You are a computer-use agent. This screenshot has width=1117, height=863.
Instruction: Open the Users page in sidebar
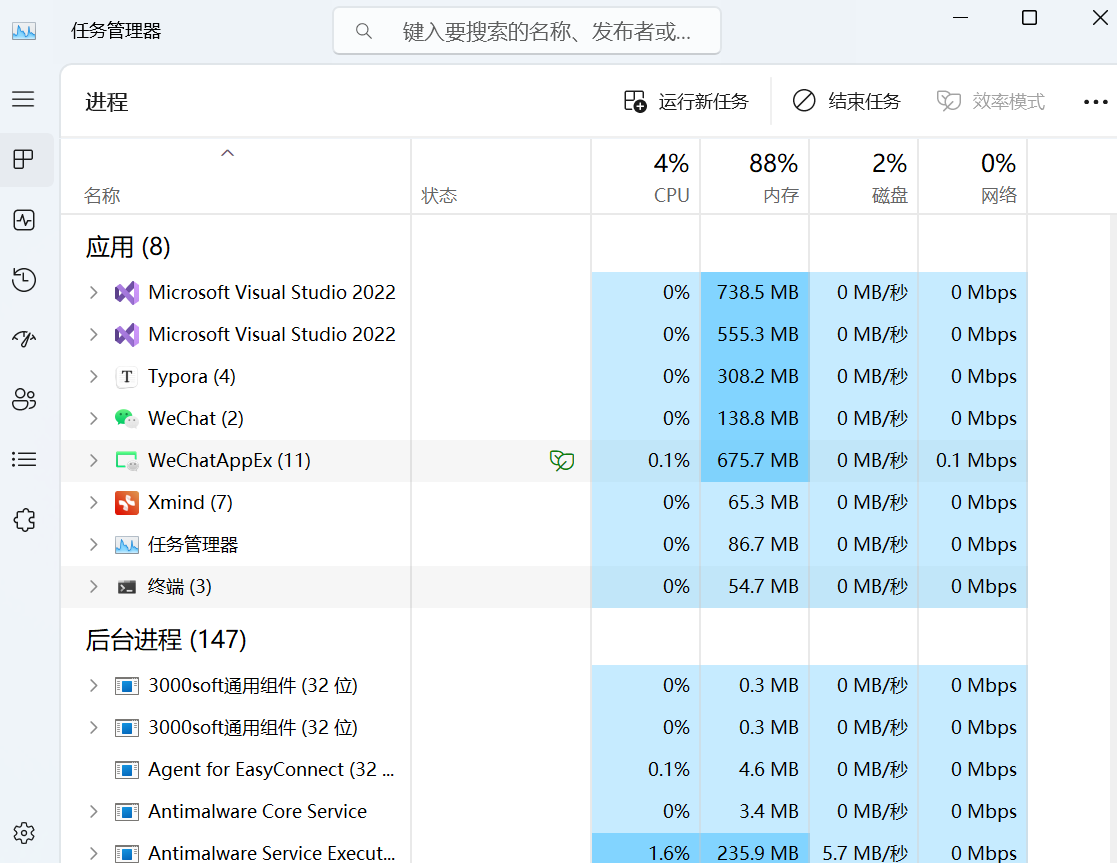pos(24,399)
